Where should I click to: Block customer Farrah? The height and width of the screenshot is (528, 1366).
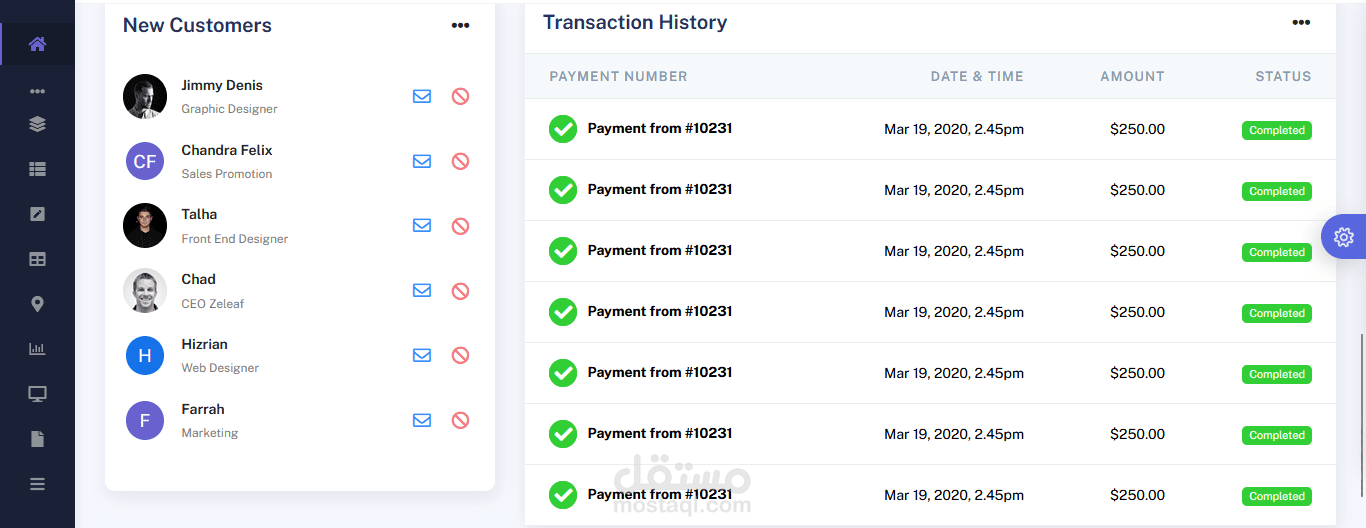[x=460, y=421]
